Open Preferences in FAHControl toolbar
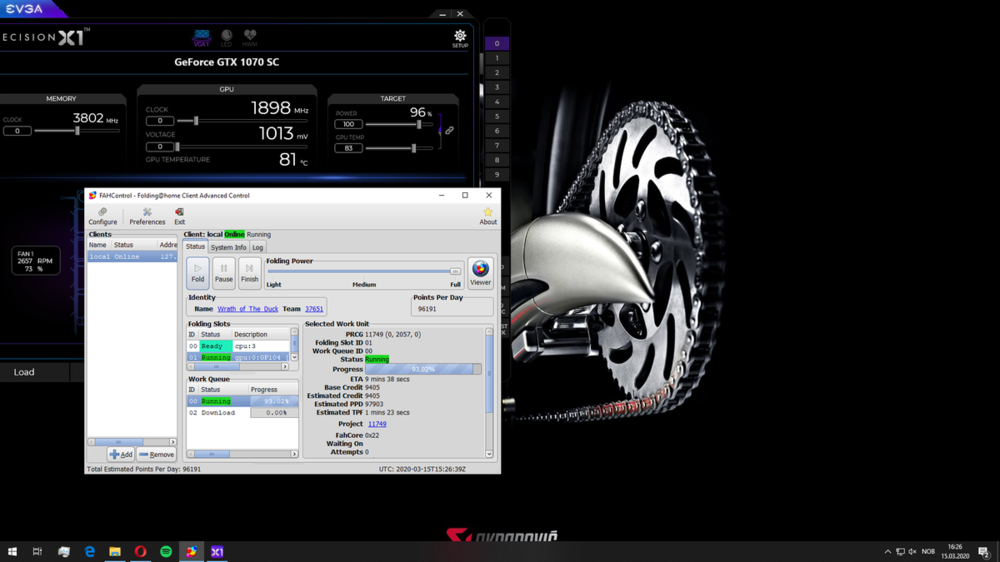This screenshot has width=1000, height=562. [x=147, y=216]
